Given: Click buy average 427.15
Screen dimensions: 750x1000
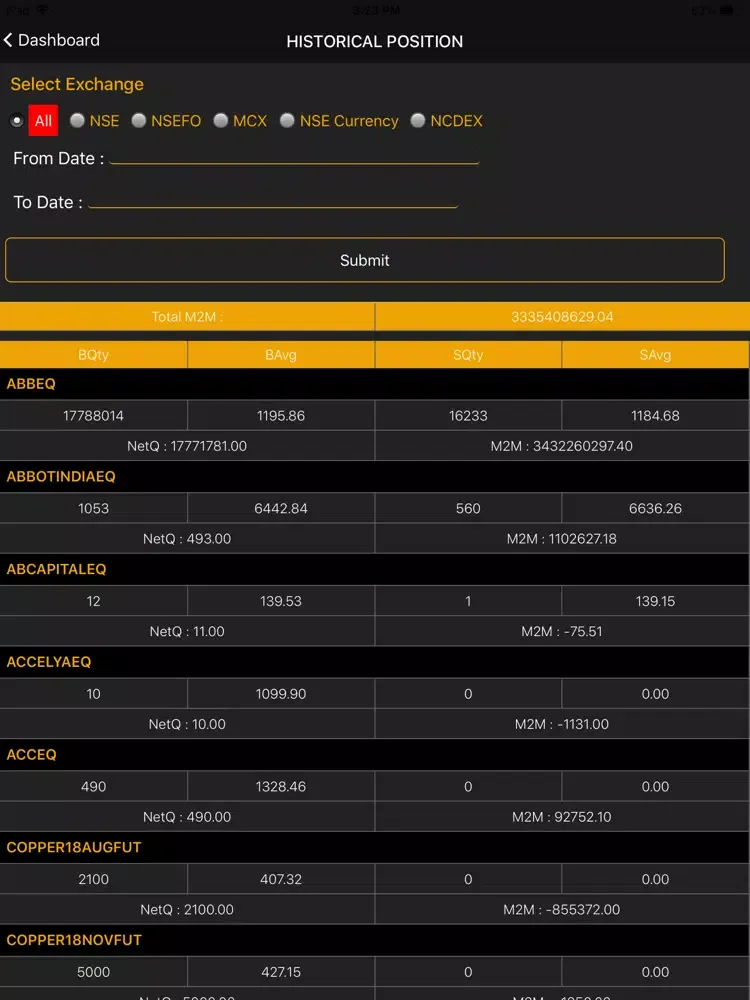Looking at the screenshot, I should (x=281, y=972).
